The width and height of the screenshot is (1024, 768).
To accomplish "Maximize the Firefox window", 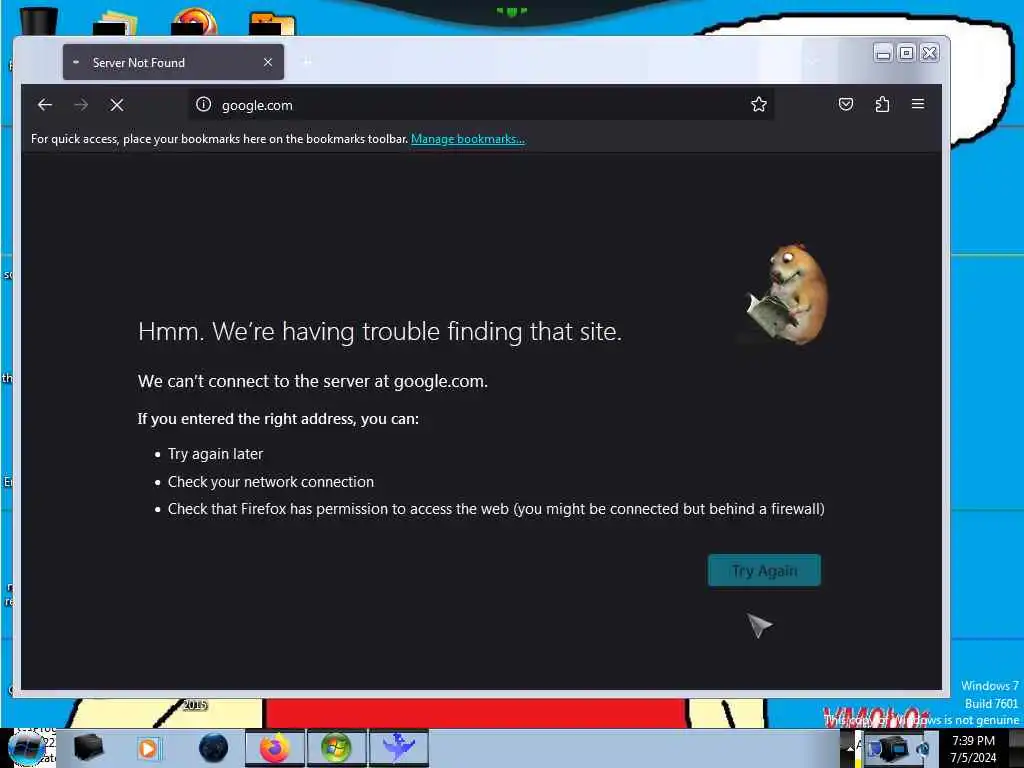I will pyautogui.click(x=906, y=53).
